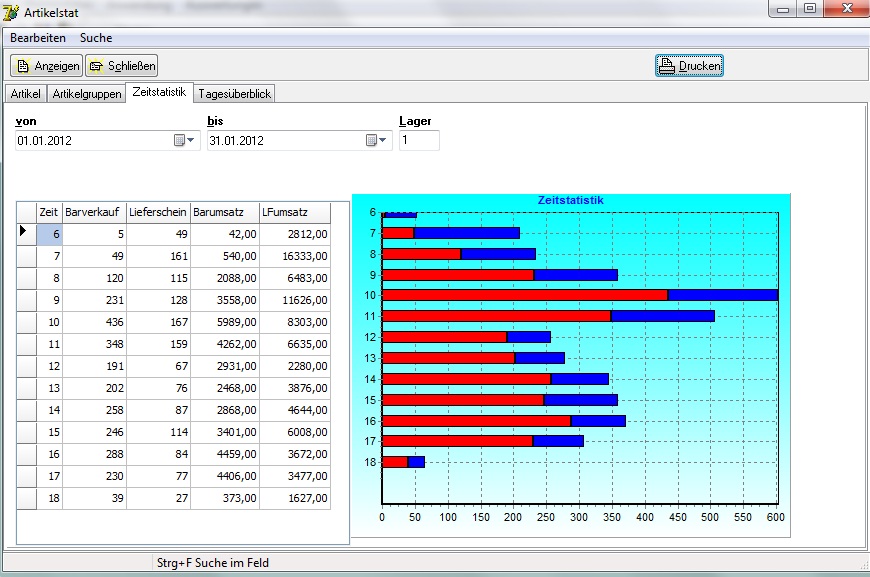Print statistics using Drucken button
The image size is (870, 577).
coord(689,66)
